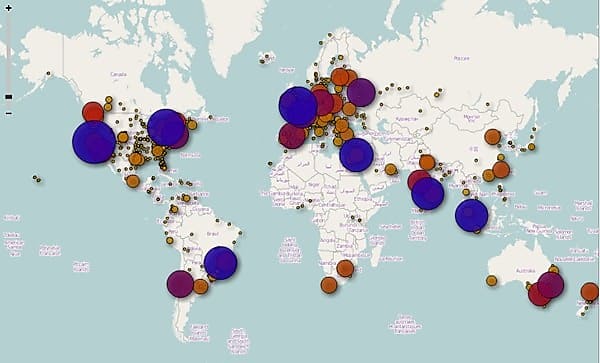
Task: Zoom out with the minus button
Action: (x=9, y=114)
